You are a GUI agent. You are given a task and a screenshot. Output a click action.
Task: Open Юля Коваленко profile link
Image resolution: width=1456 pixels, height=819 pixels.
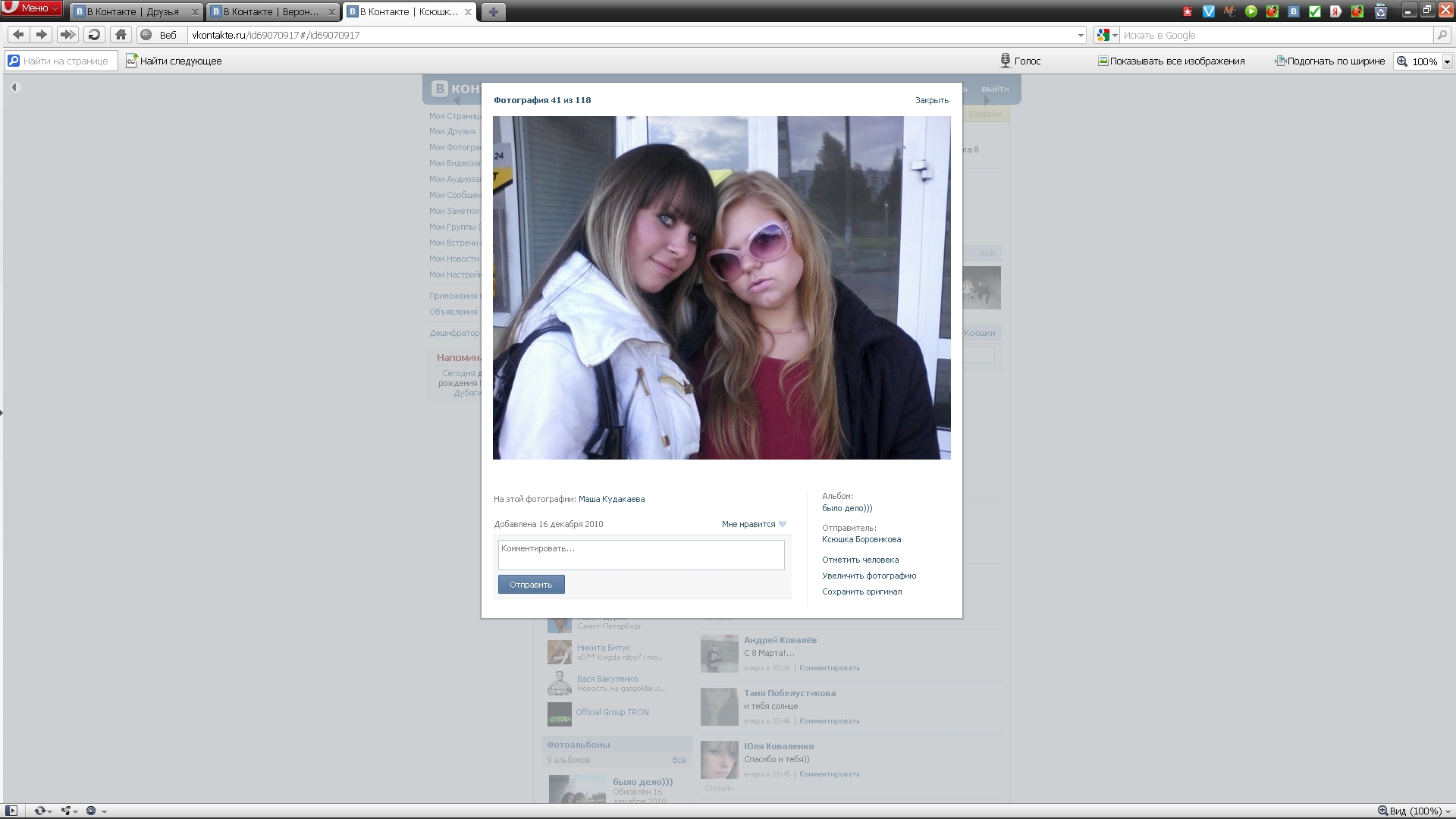779,746
